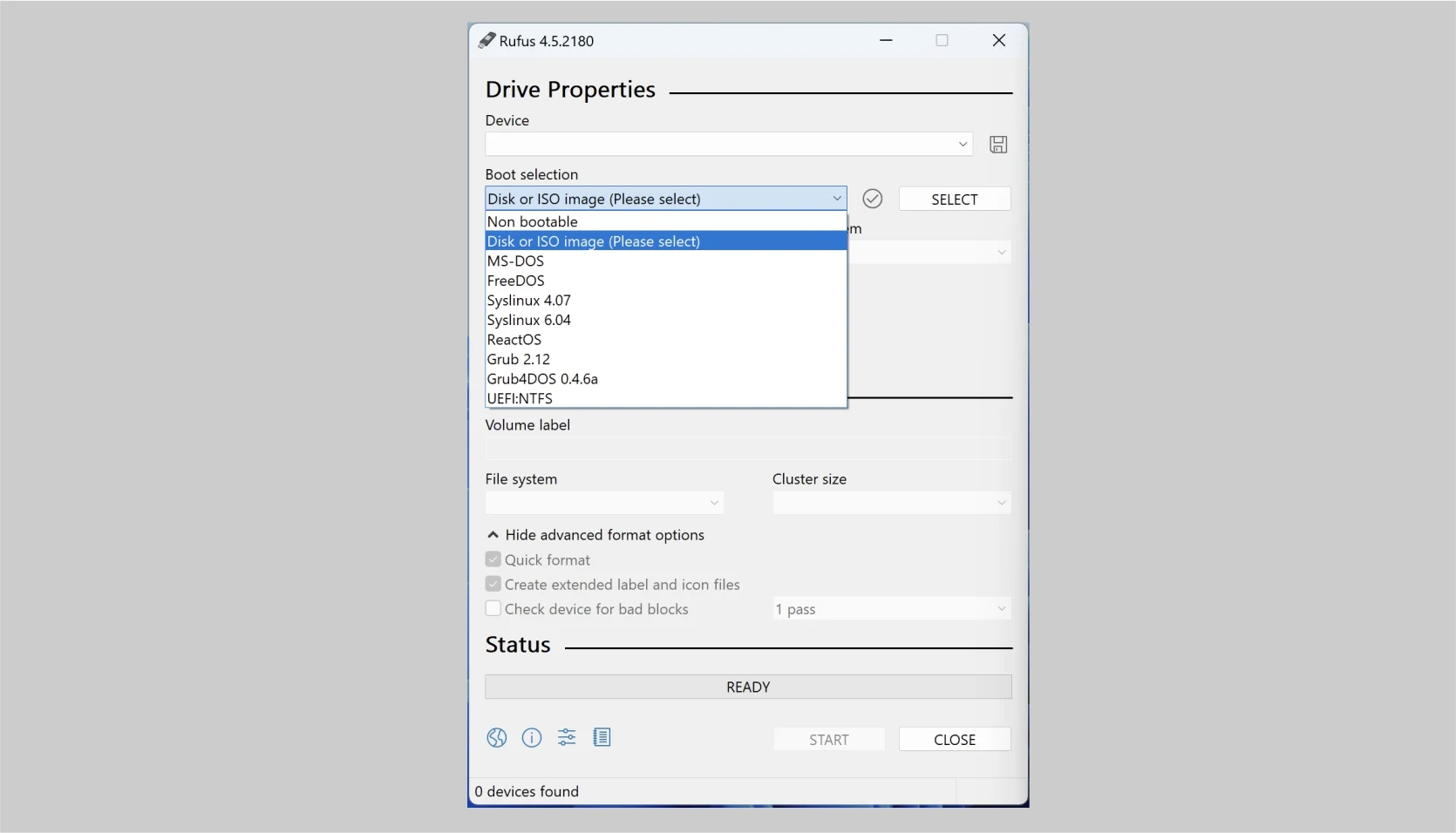This screenshot has width=1456, height=833.
Task: Show the log list icon
Action: pyautogui.click(x=602, y=738)
